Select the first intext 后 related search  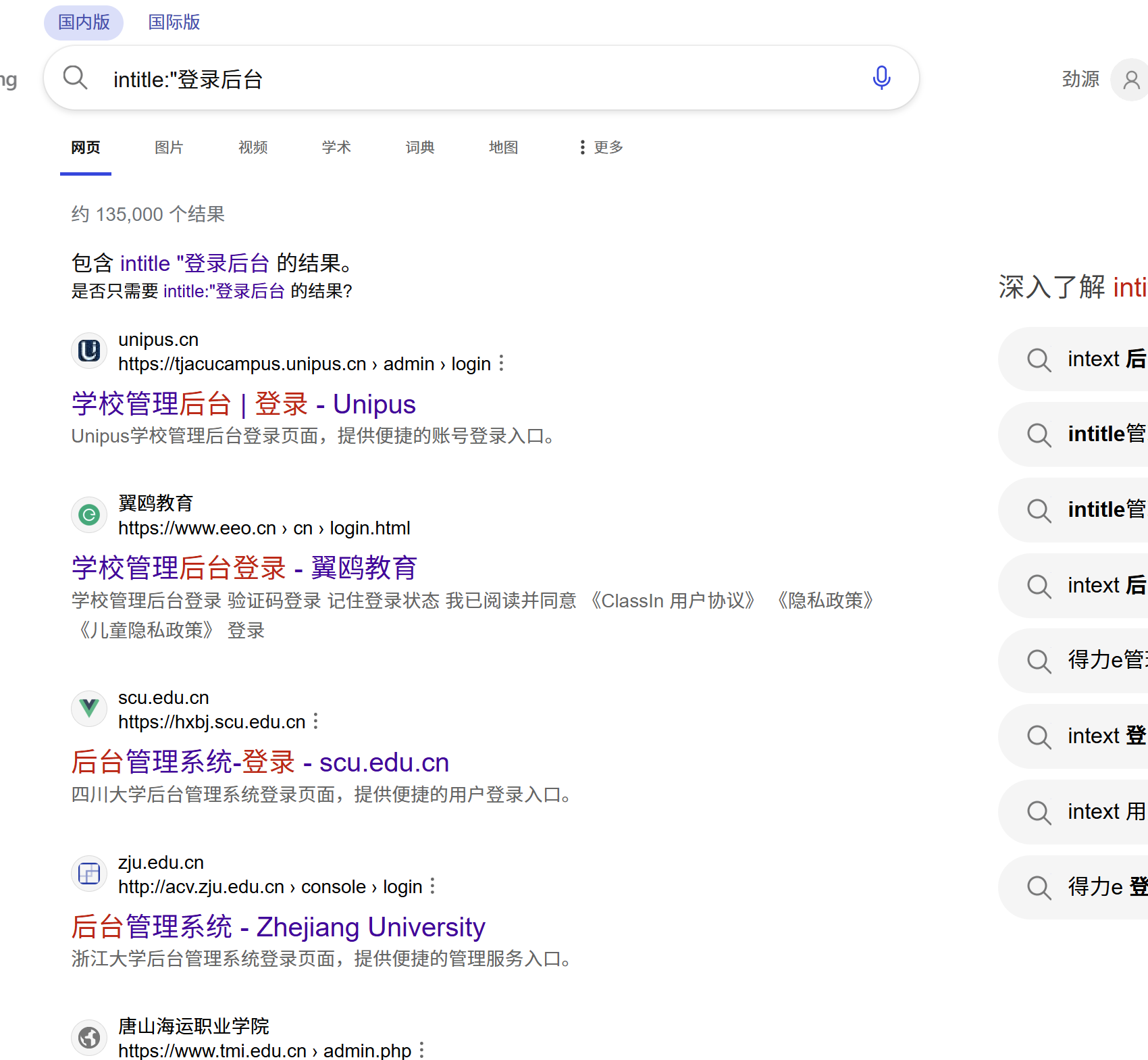1074,359
